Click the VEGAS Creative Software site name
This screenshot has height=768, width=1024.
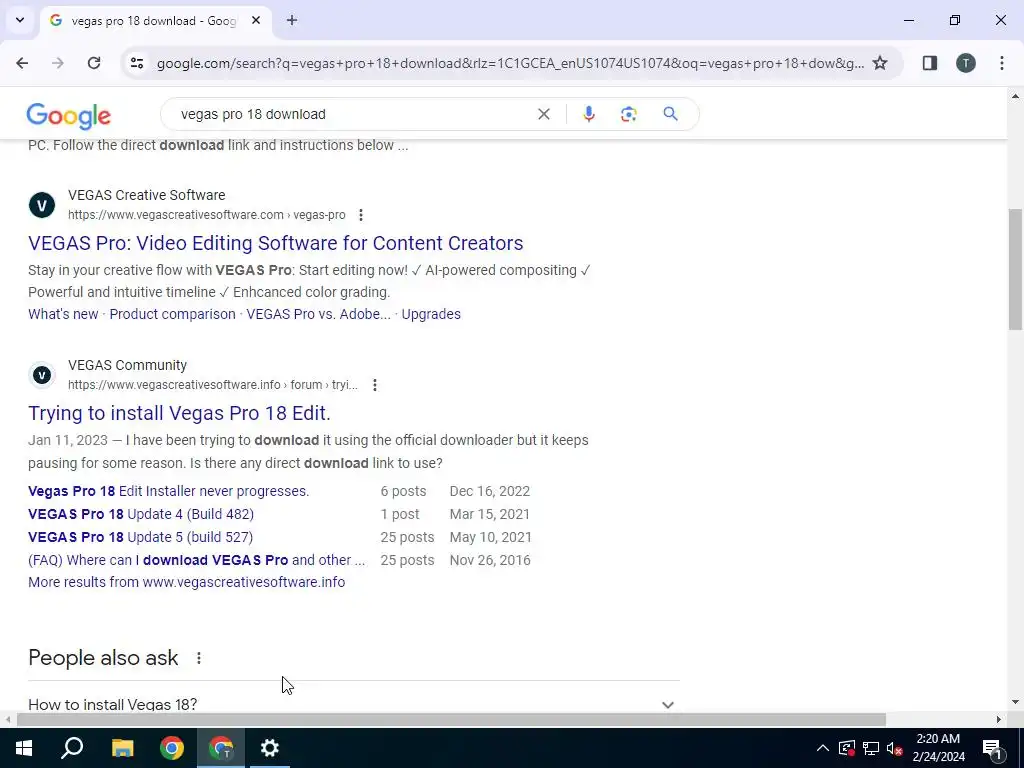(x=146, y=195)
